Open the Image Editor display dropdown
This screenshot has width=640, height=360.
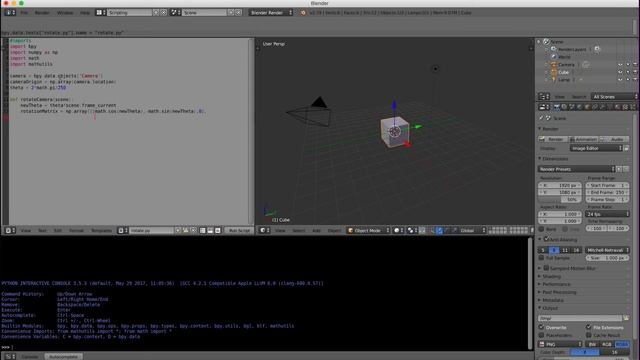596,148
